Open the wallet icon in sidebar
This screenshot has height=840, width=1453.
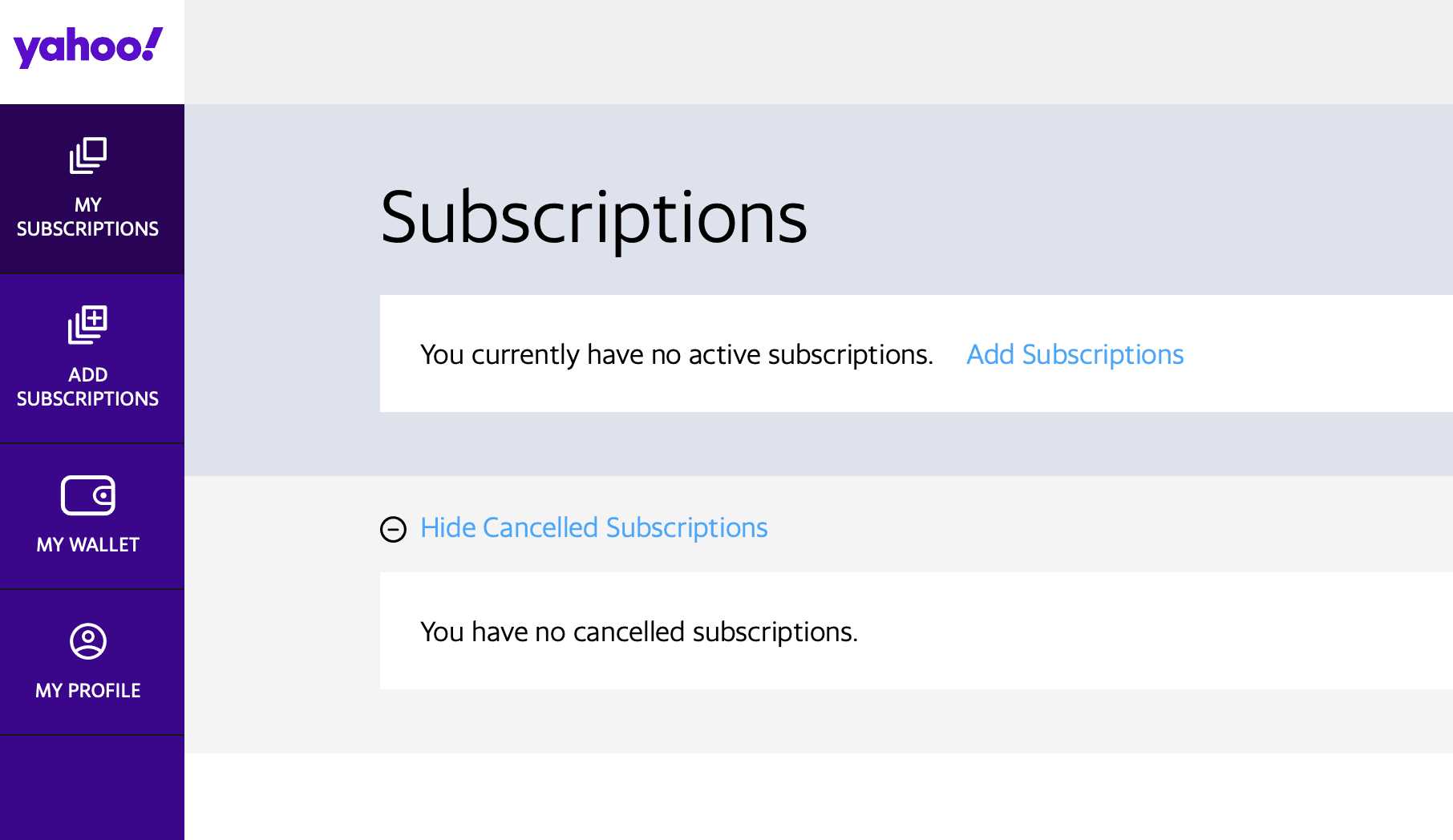88,495
